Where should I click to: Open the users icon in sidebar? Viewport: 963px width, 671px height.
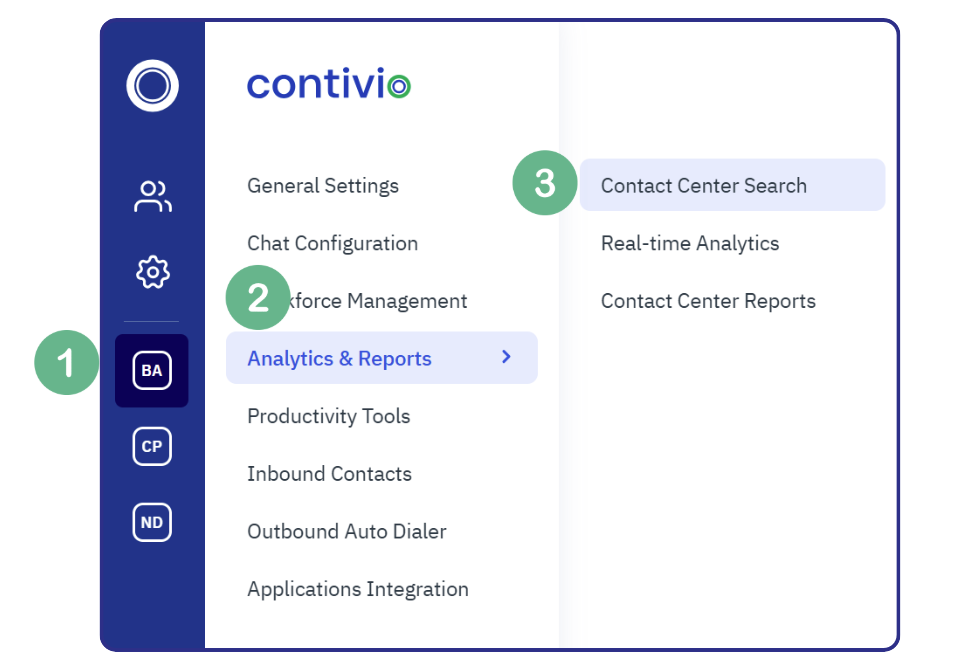(152, 196)
